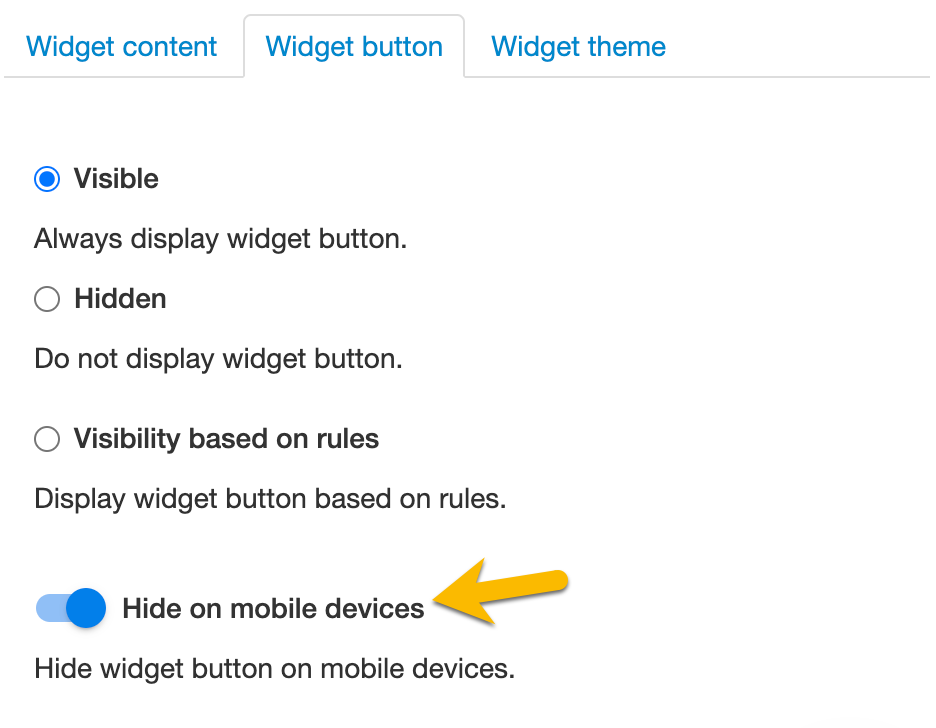Click the 'Hide on mobile devices' label text

273,608
